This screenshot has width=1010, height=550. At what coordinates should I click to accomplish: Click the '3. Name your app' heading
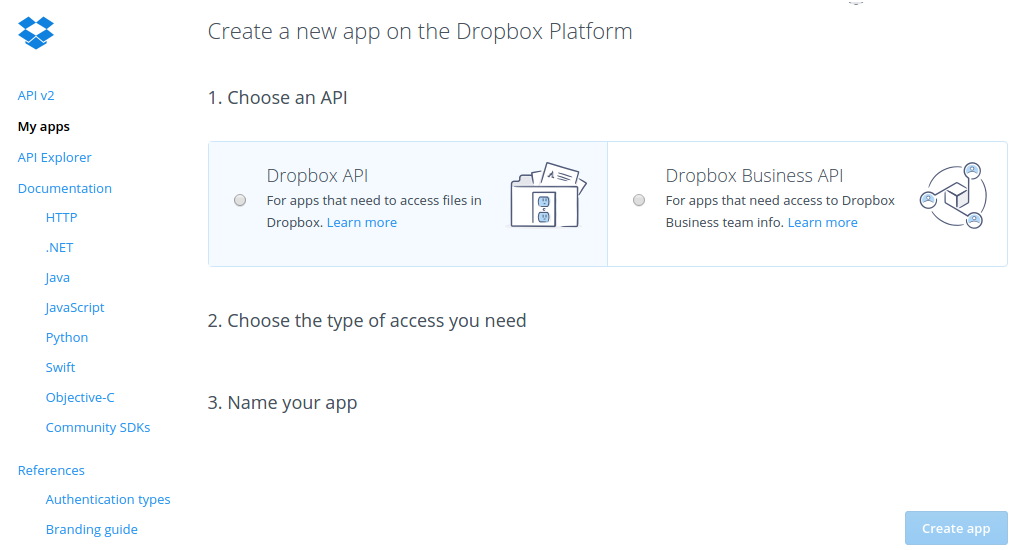(282, 403)
